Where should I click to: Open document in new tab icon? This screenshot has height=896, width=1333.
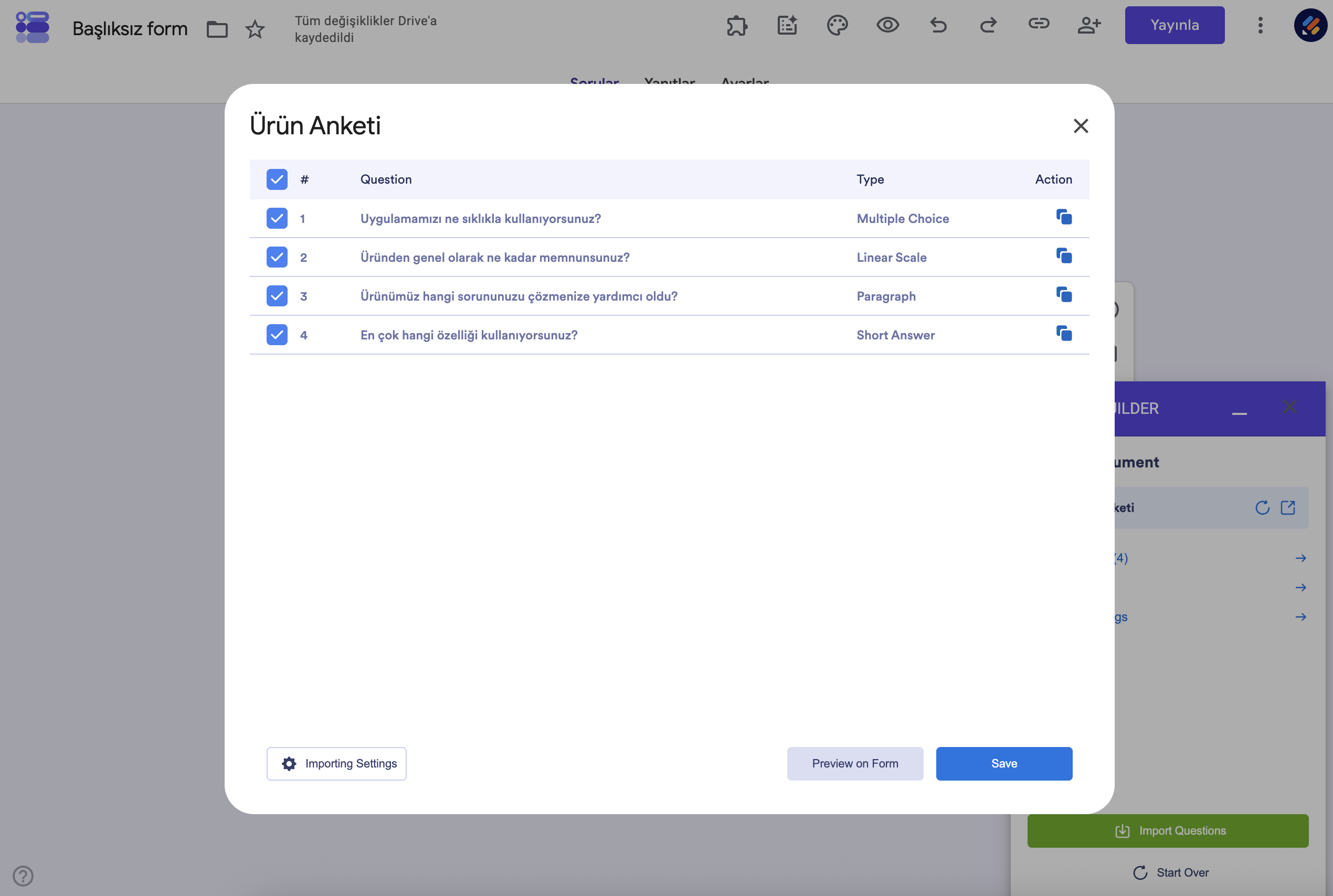(1288, 507)
